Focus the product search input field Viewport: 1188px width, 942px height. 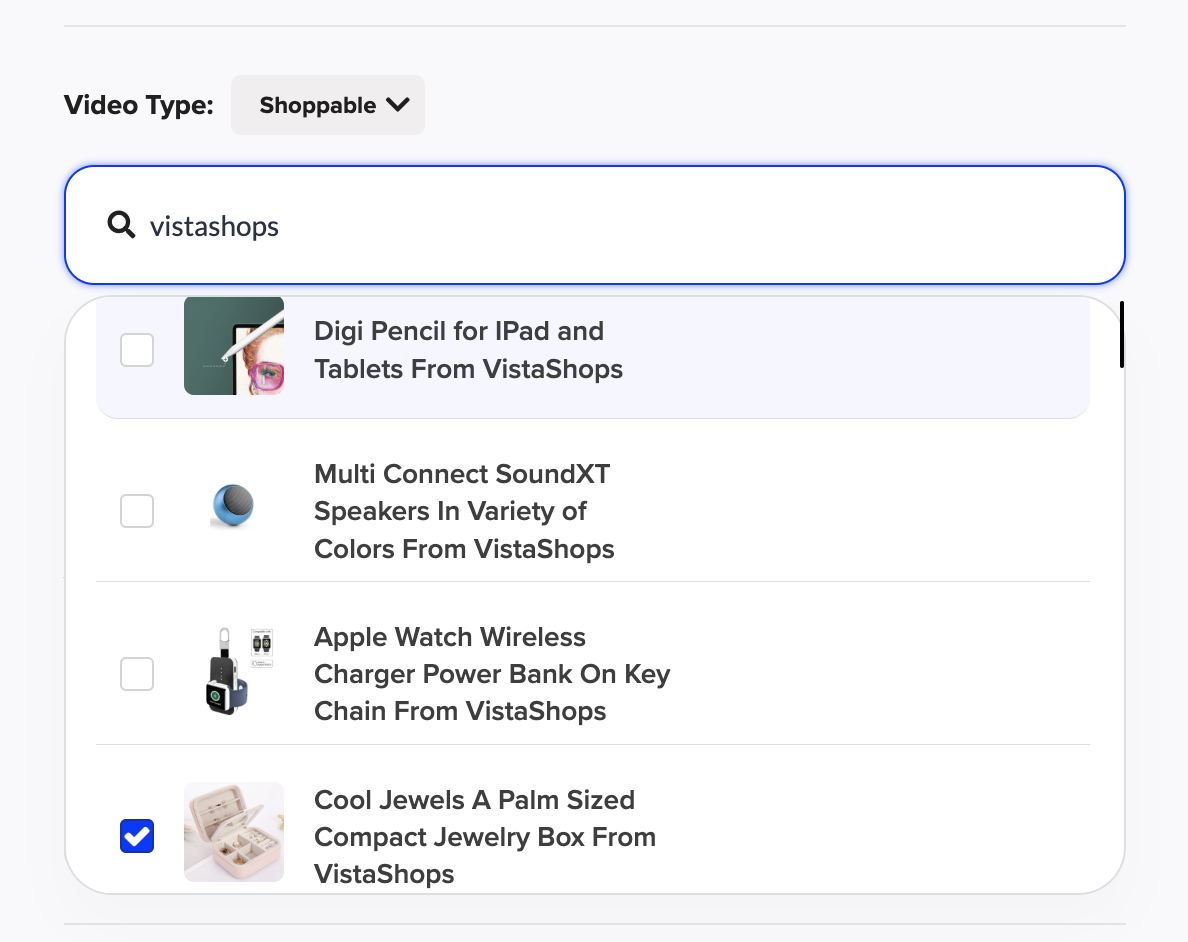pos(650,225)
